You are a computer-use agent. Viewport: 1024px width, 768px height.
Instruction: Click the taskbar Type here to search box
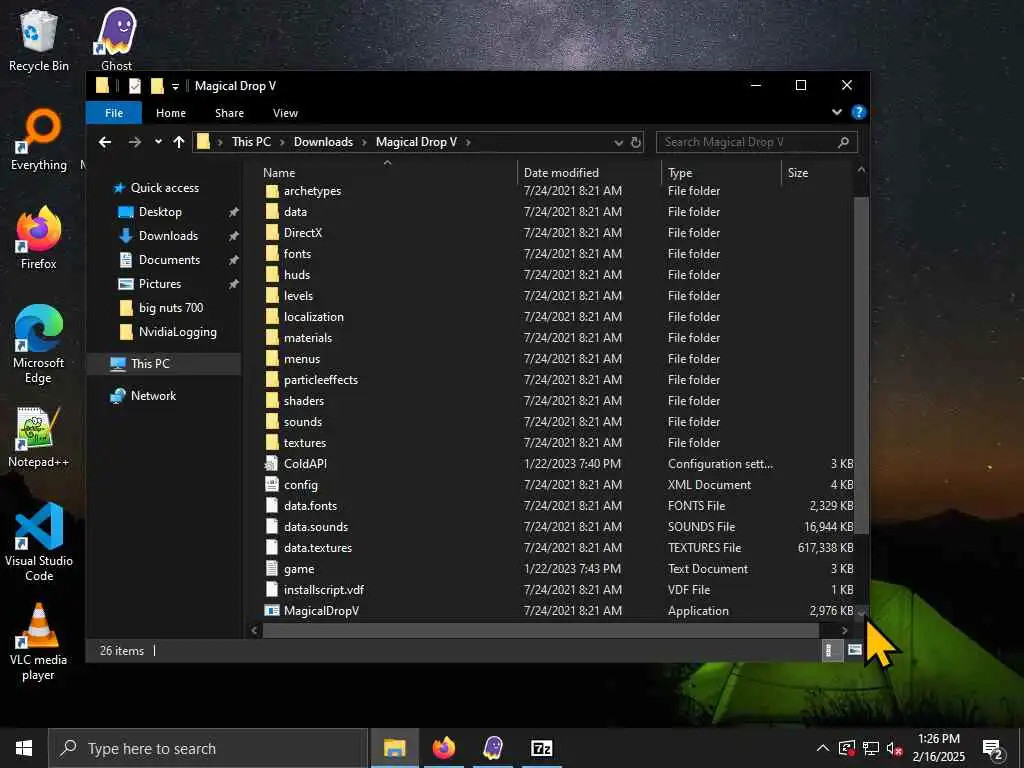click(x=208, y=748)
